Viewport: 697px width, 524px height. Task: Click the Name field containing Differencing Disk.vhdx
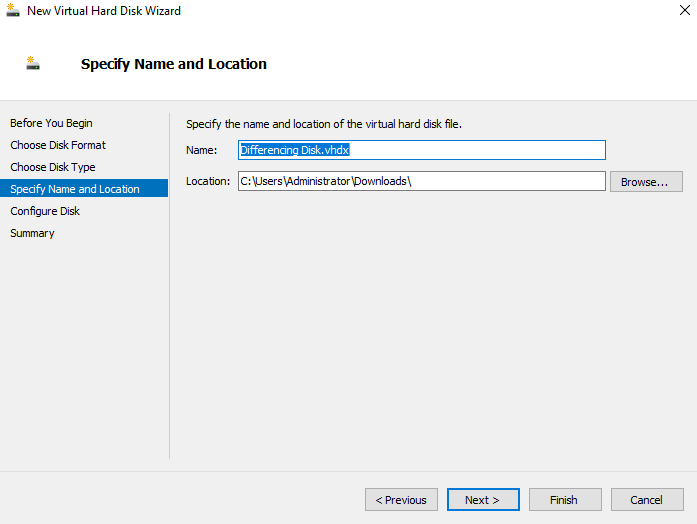pyautogui.click(x=421, y=150)
